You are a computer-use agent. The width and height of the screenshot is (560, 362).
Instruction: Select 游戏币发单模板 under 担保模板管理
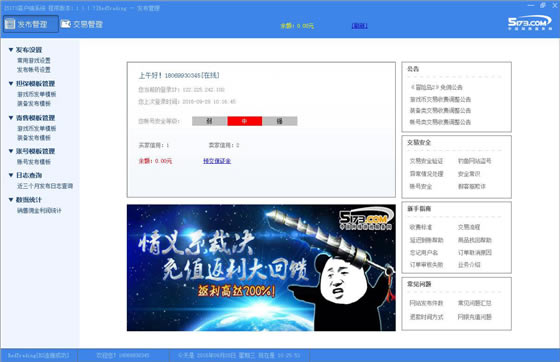(x=37, y=94)
